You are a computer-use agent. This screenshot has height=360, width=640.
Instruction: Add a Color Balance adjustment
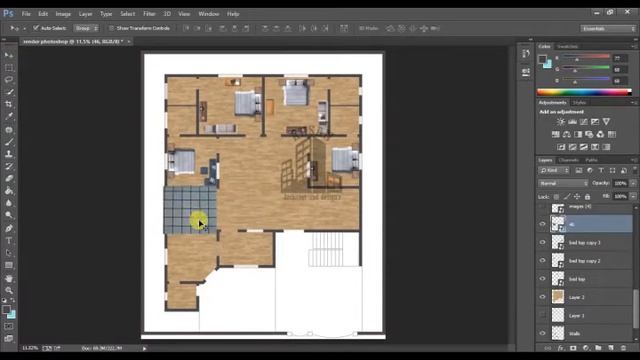point(567,134)
